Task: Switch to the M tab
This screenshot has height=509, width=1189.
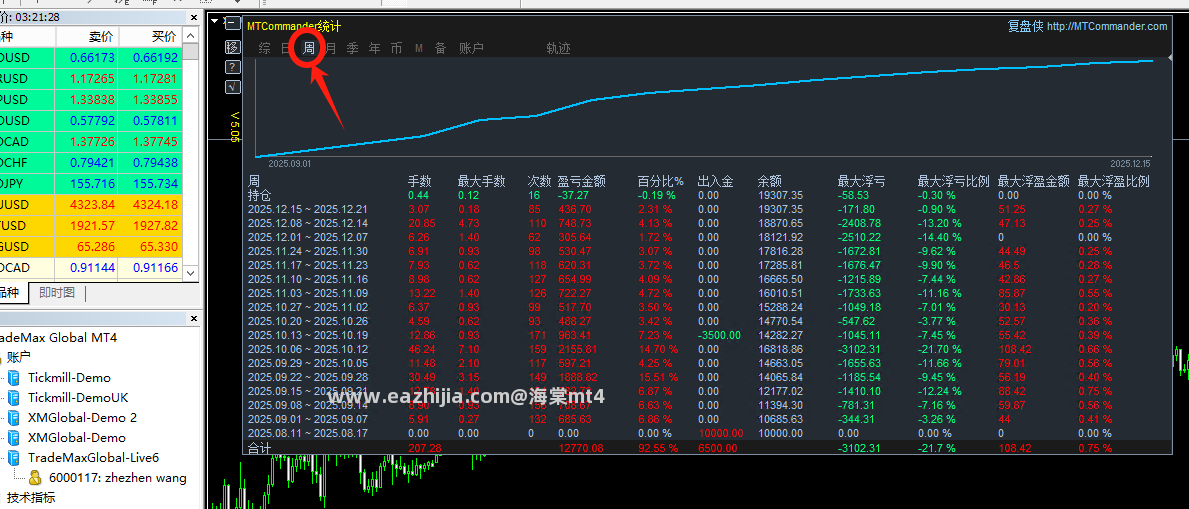Action: pyautogui.click(x=419, y=49)
